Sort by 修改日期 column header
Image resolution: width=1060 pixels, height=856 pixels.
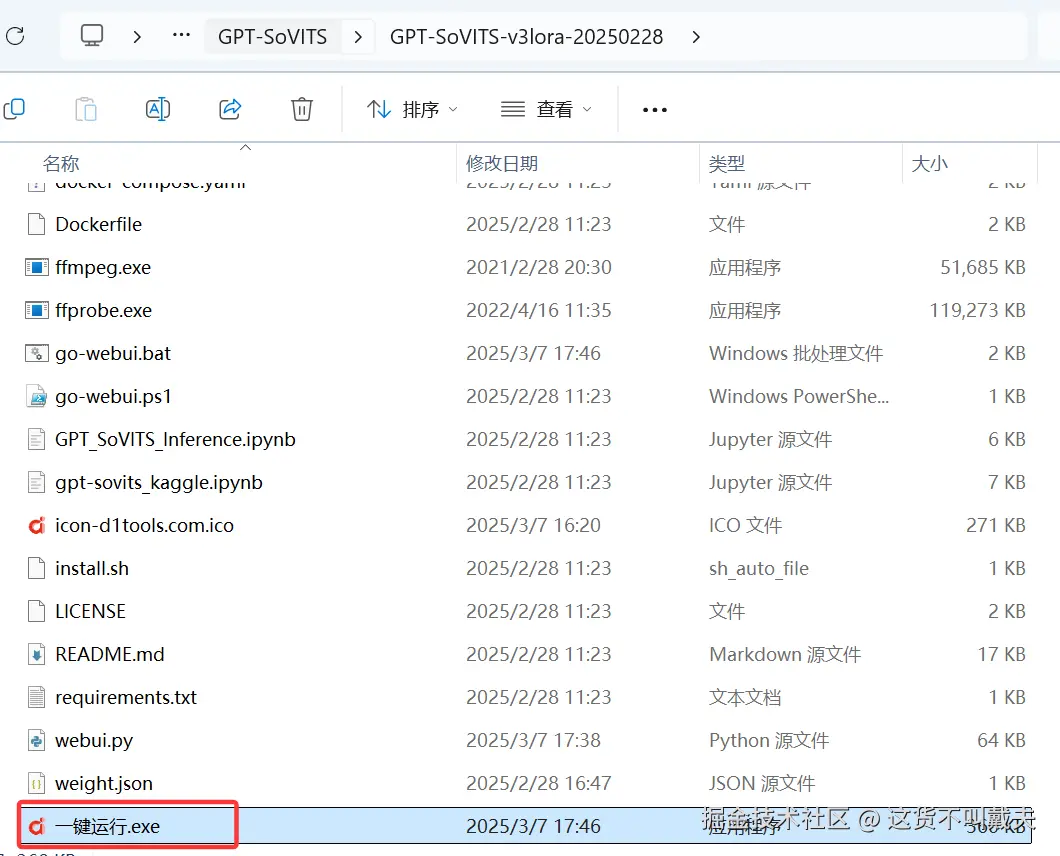point(502,163)
